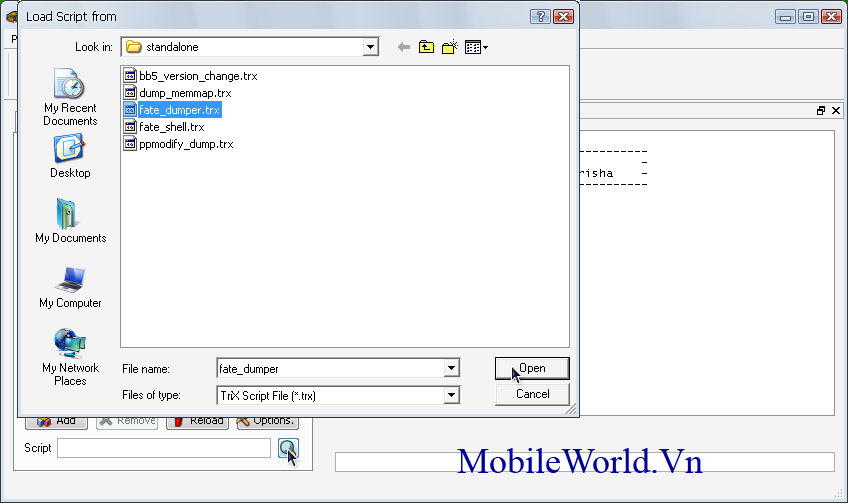Screen dimensions: 848x503
Task: Click the dialog Help question-mark button
Action: point(541,17)
